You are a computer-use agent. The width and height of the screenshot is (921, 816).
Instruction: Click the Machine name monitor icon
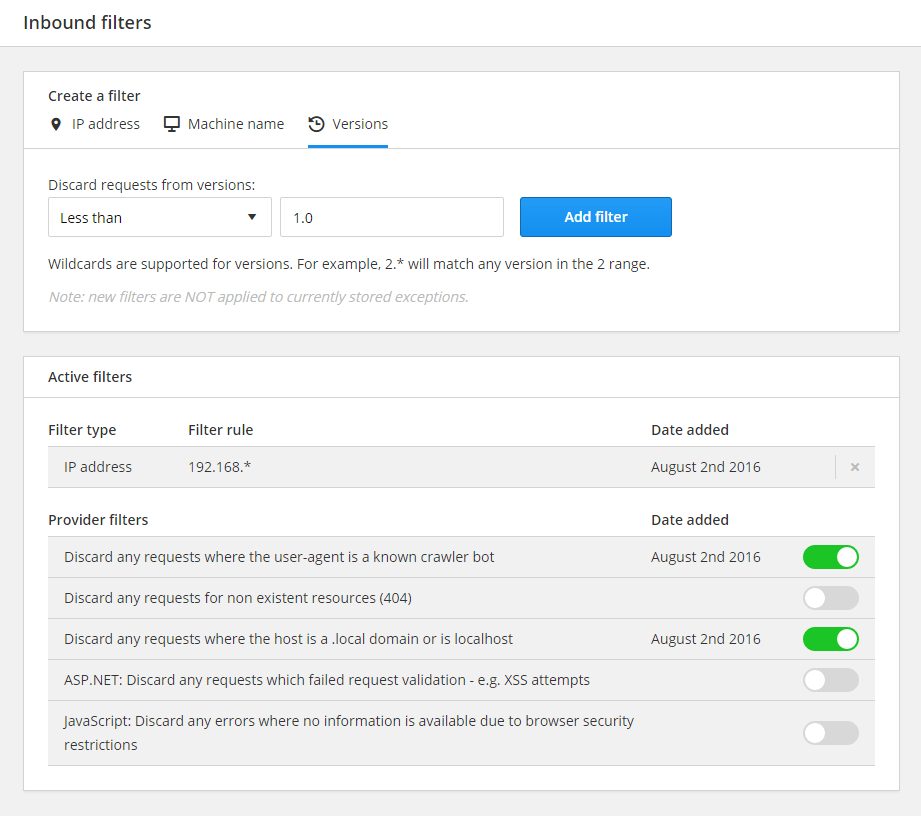172,125
